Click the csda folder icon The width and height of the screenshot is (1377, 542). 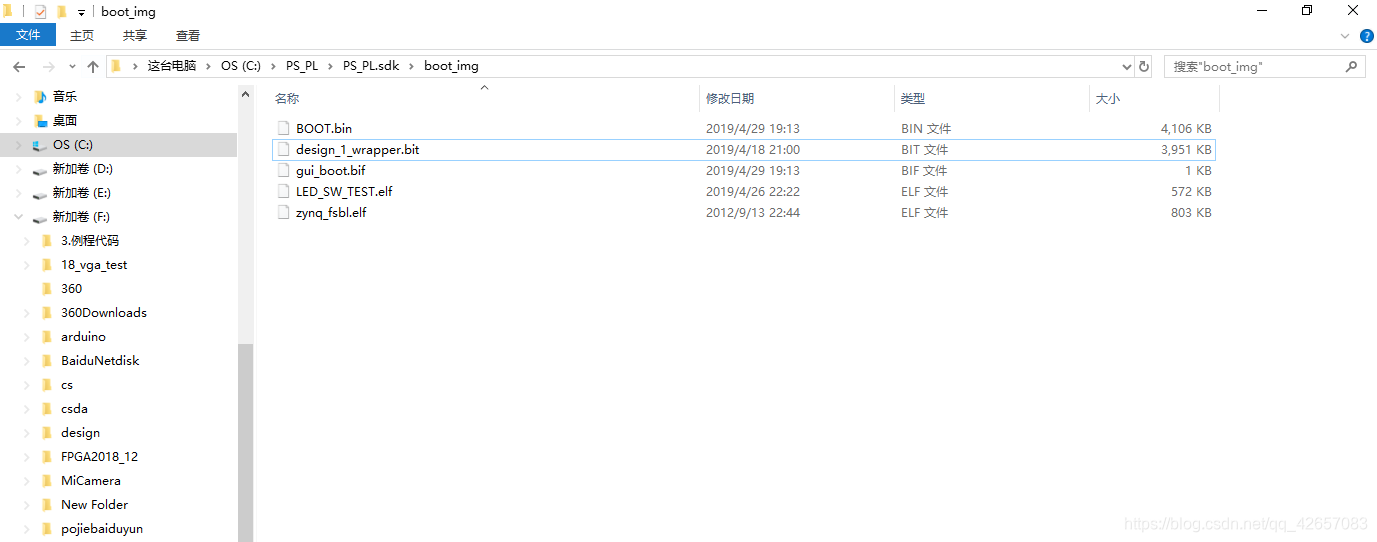pos(46,409)
